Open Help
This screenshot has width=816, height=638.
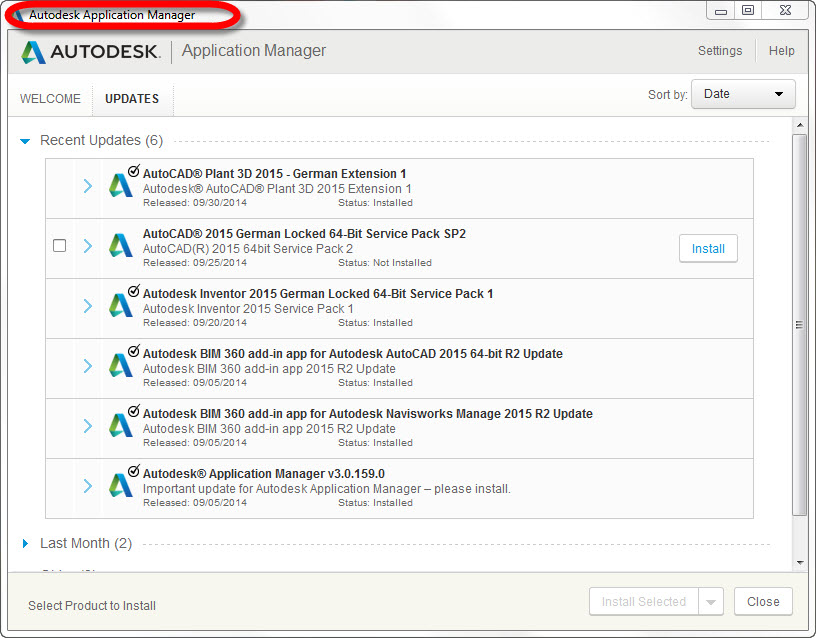[782, 50]
